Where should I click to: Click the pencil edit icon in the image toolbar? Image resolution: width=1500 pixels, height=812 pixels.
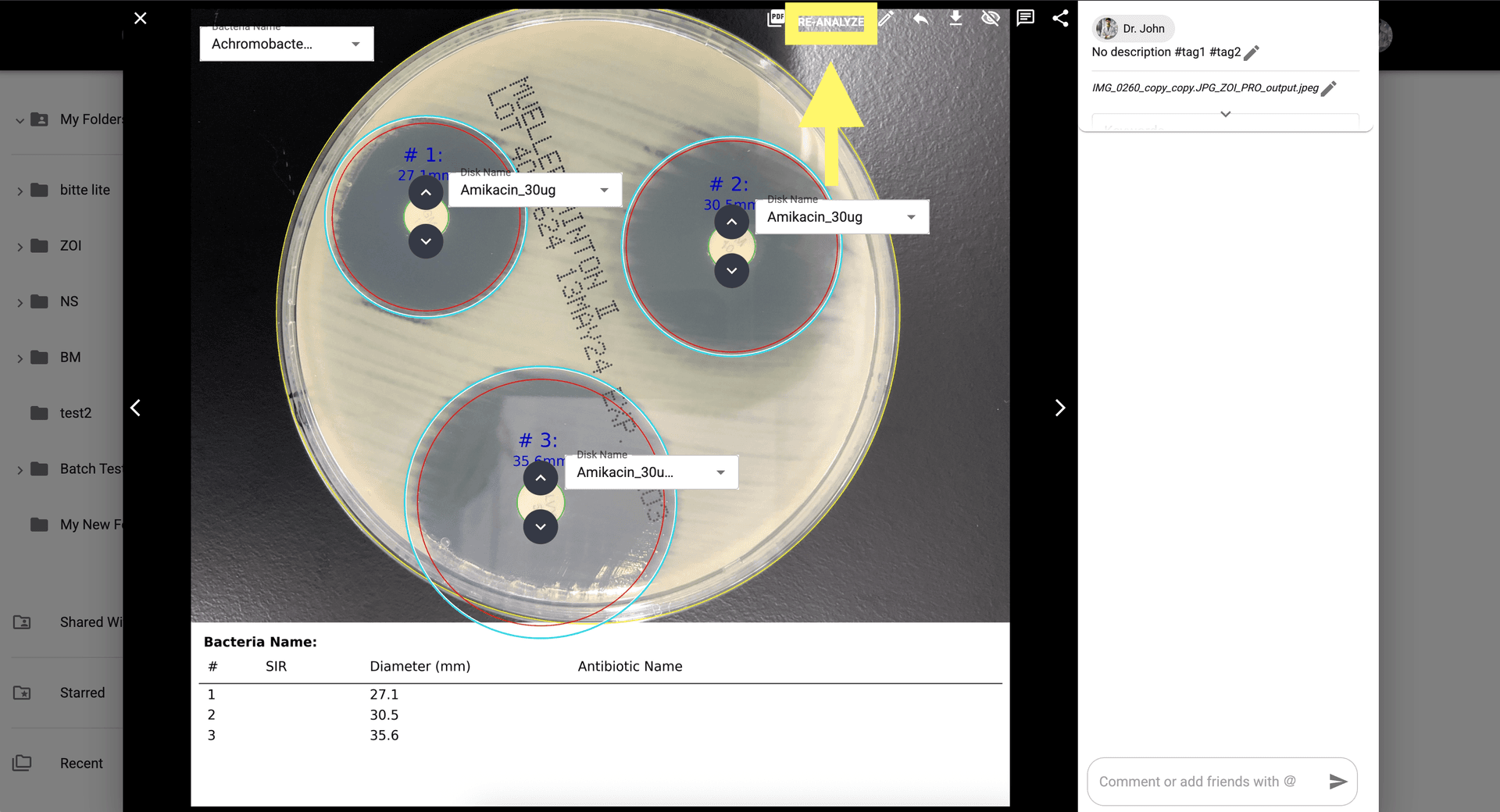pos(886,18)
